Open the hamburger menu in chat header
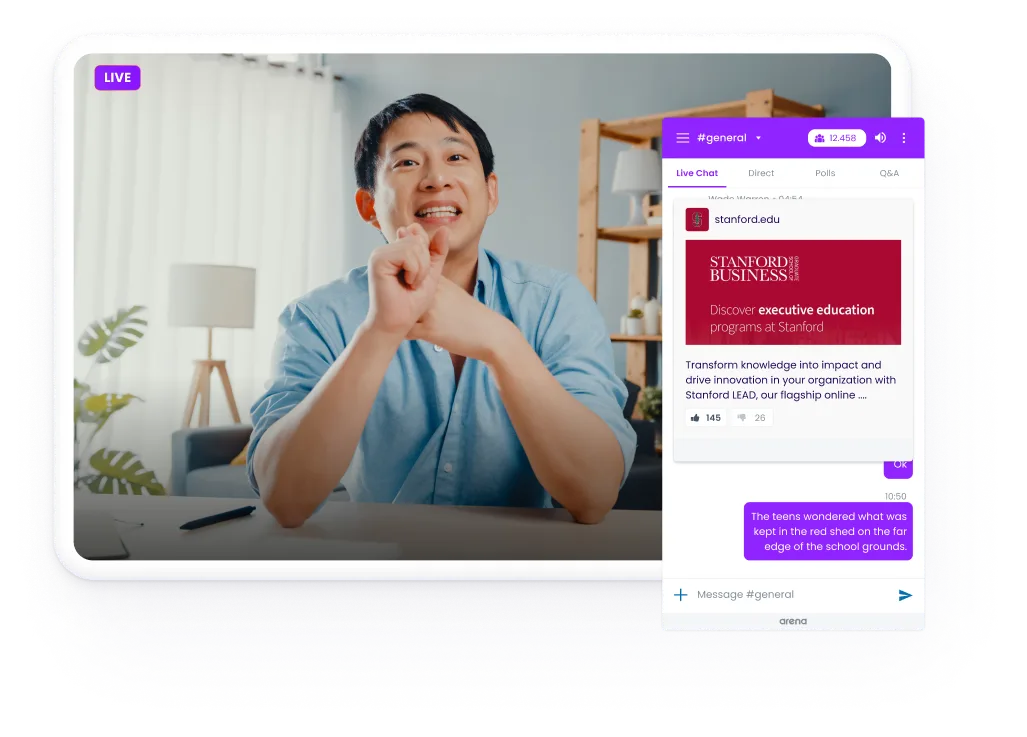1027x737 pixels. 682,138
